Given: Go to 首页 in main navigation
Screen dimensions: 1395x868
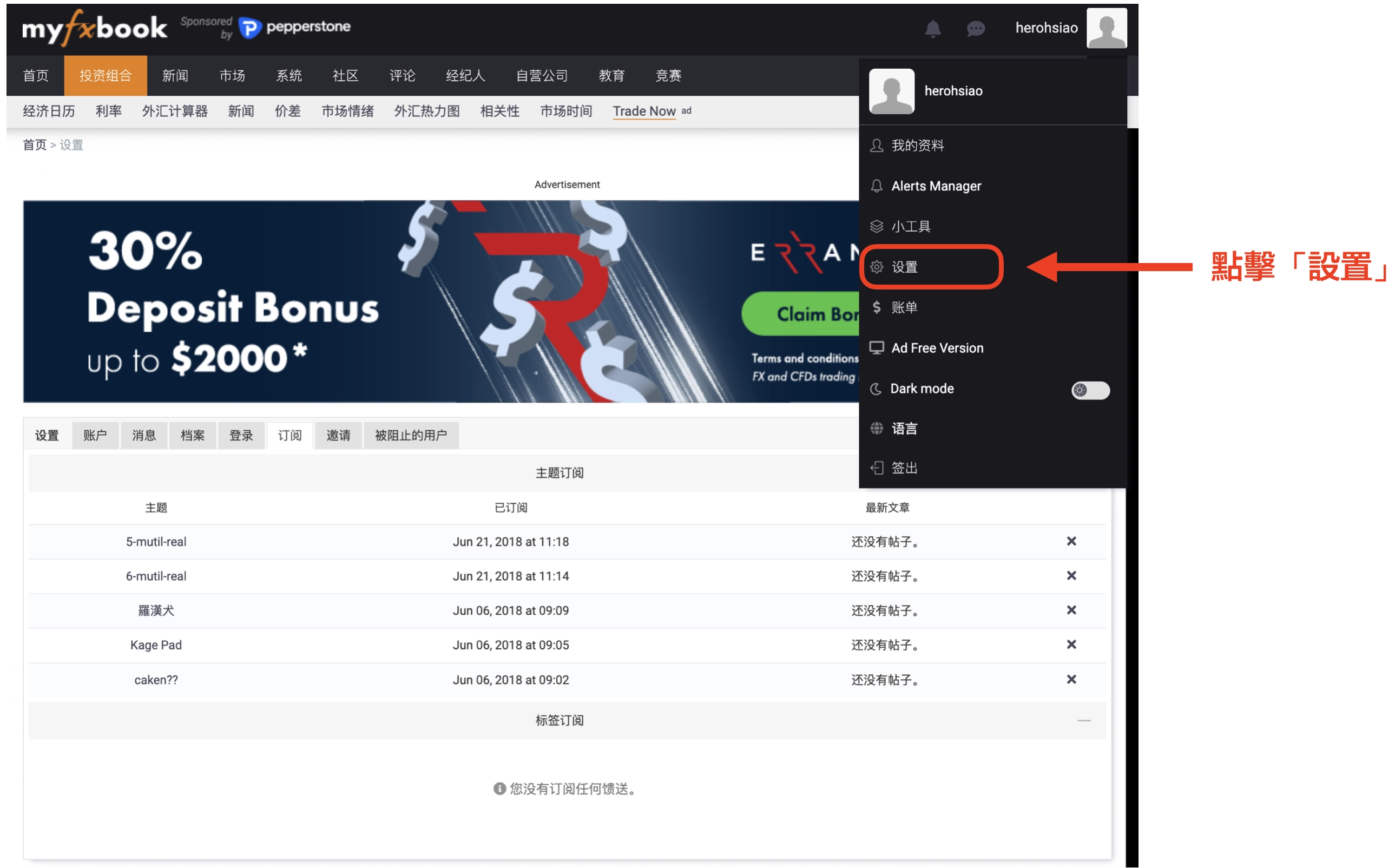Looking at the screenshot, I should (36, 76).
